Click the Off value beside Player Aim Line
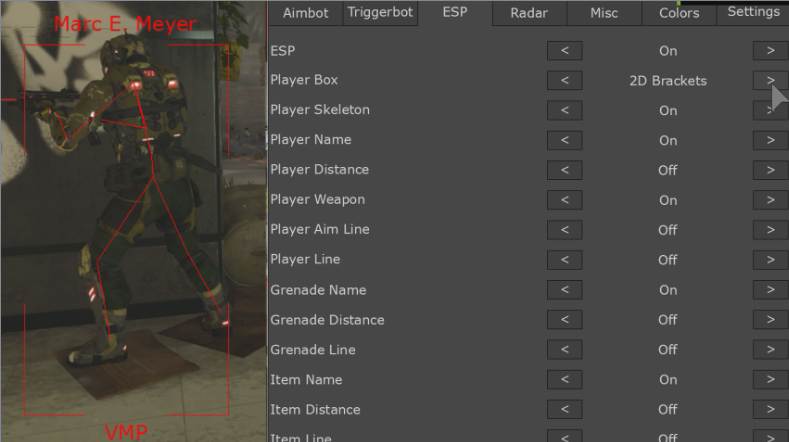This screenshot has height=442, width=789. [x=668, y=230]
